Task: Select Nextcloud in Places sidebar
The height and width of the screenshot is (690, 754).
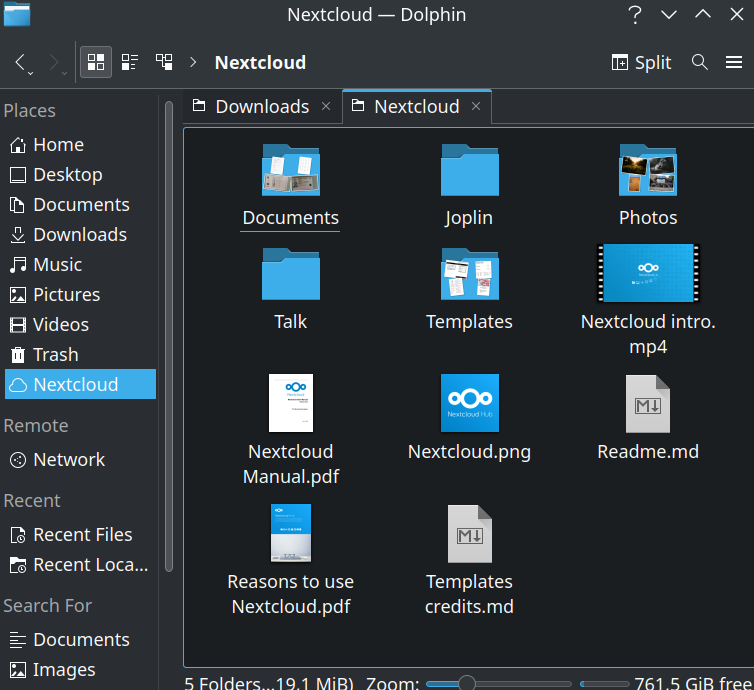Action: pyautogui.click(x=80, y=384)
